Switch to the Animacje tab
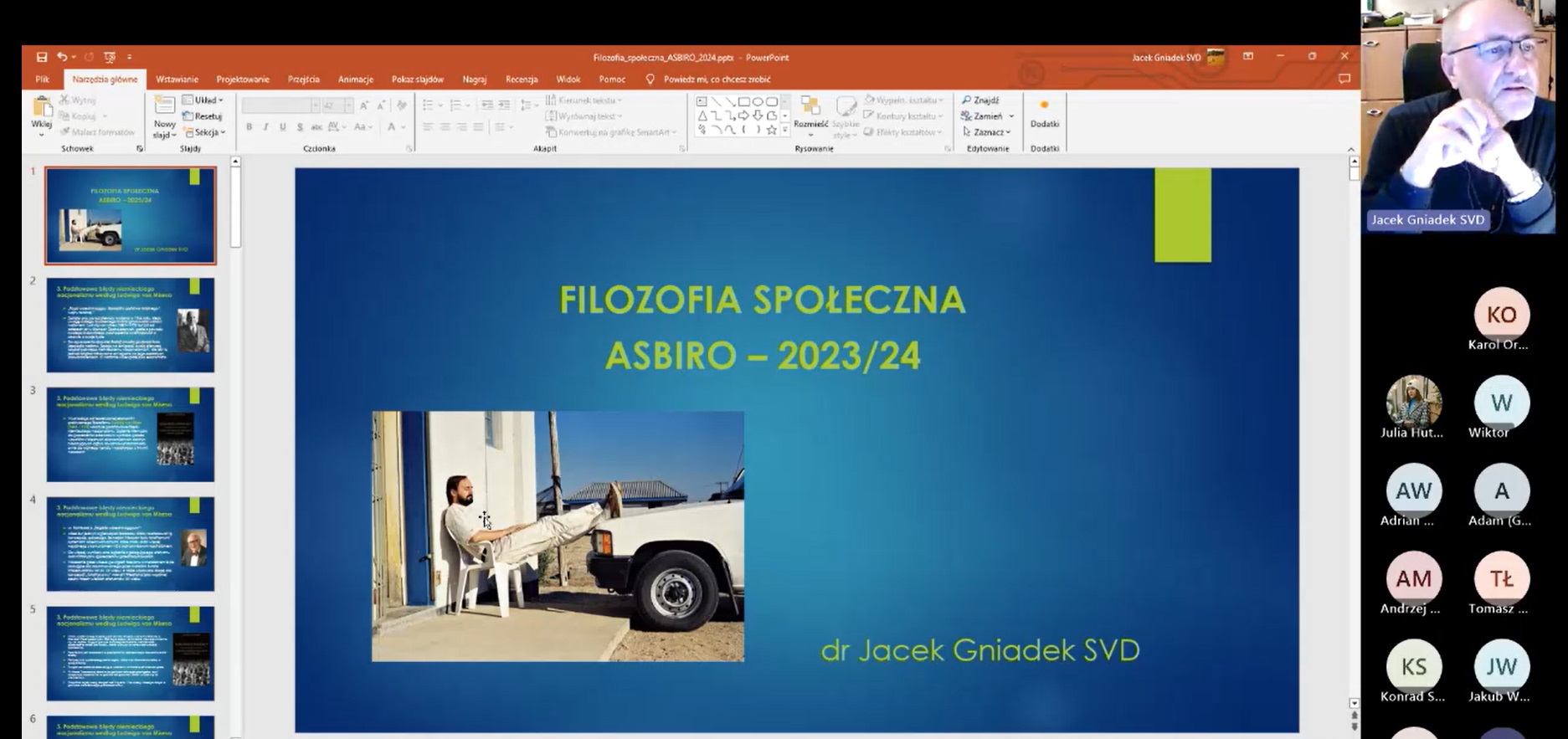The height and width of the screenshot is (739, 1568). pyautogui.click(x=356, y=80)
